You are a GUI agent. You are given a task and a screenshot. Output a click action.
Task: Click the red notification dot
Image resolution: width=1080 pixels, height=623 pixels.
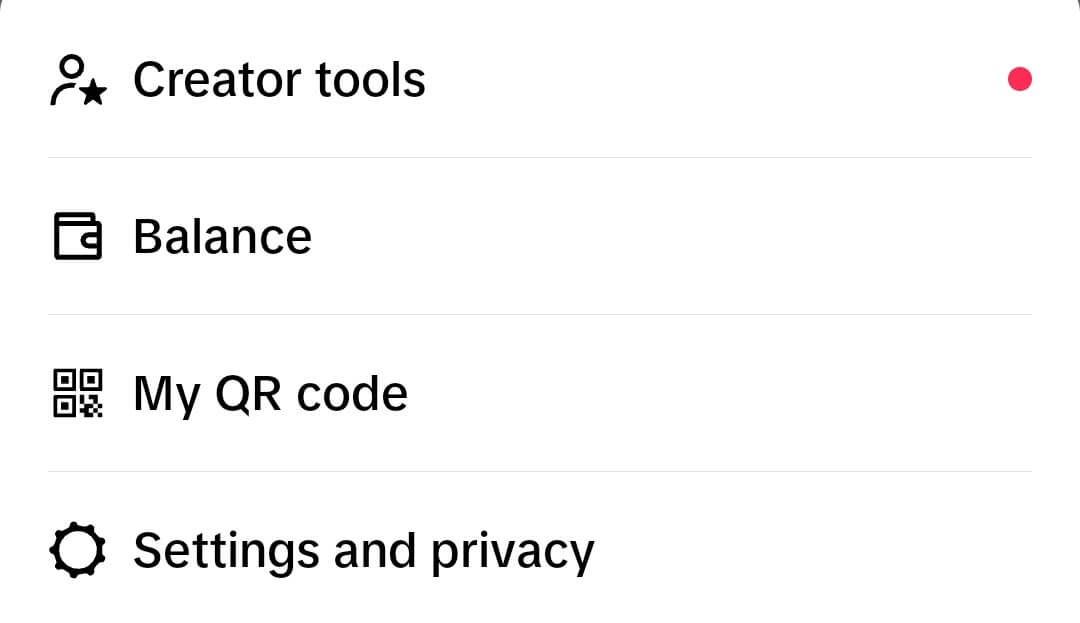click(1019, 79)
